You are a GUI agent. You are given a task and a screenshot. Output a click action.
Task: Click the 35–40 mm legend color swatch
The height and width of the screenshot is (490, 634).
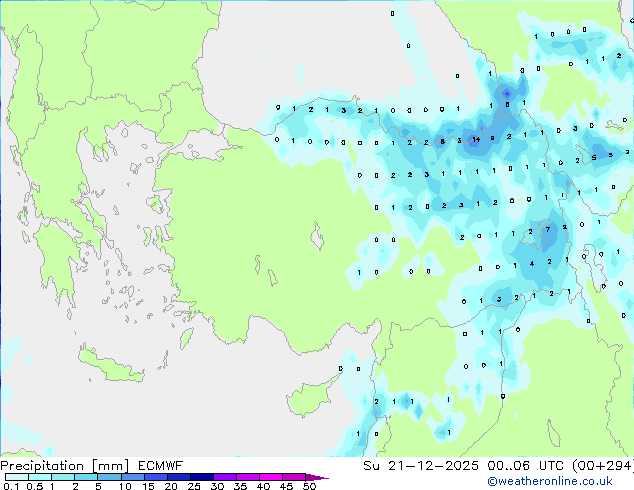tap(247, 477)
